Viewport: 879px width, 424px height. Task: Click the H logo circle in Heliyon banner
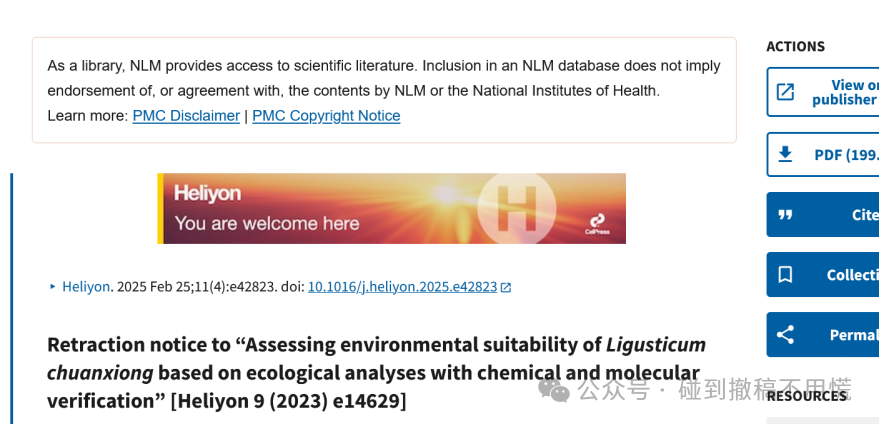(x=516, y=209)
